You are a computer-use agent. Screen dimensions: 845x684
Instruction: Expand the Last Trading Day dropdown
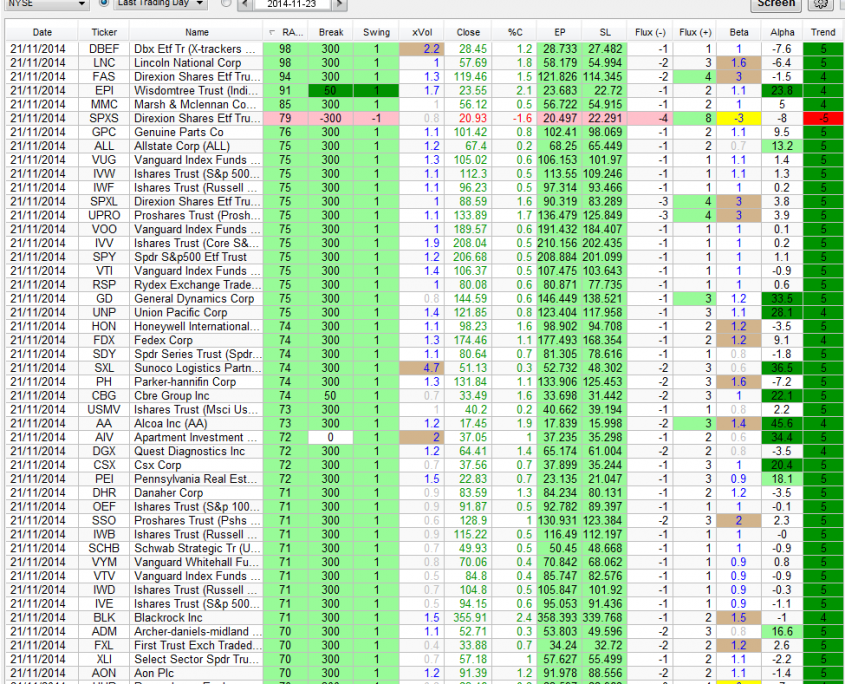pyautogui.click(x=160, y=4)
